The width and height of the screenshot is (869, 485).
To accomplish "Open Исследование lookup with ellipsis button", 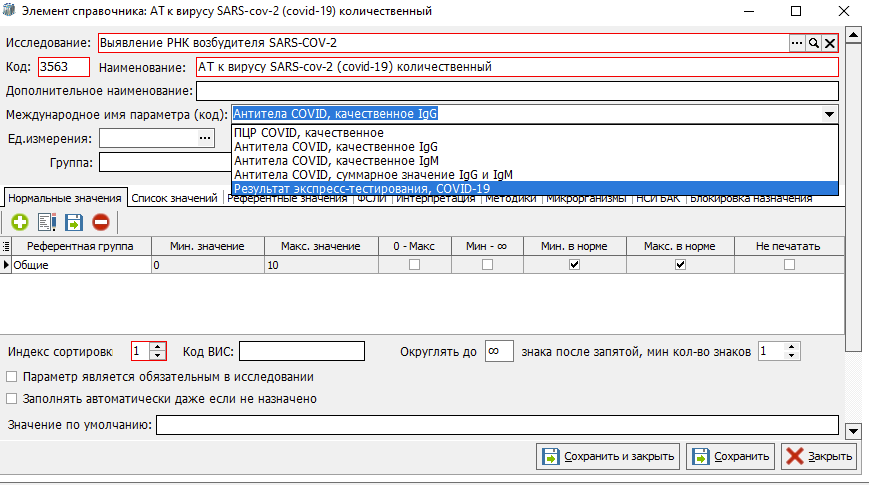I will coord(797,43).
